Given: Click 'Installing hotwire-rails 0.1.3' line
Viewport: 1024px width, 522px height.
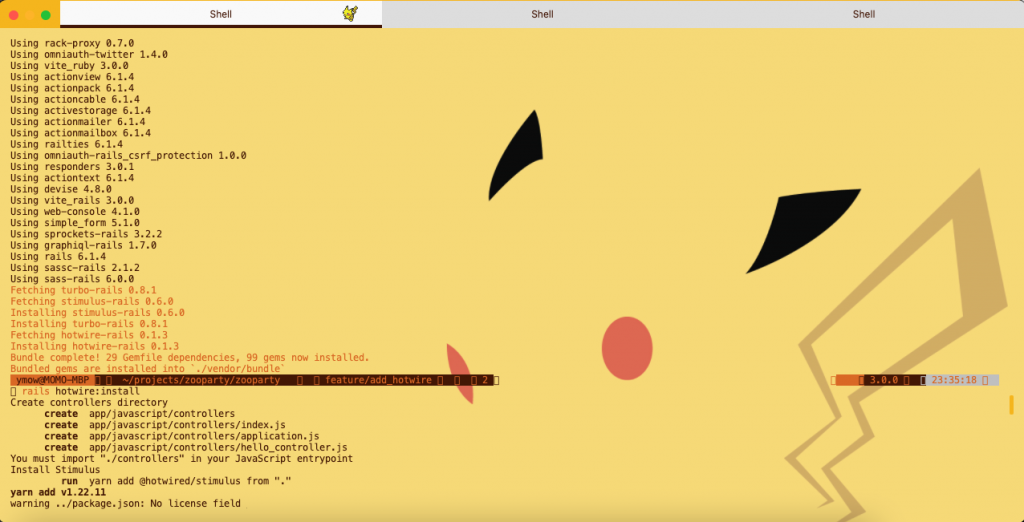Looking at the screenshot, I should pos(95,346).
